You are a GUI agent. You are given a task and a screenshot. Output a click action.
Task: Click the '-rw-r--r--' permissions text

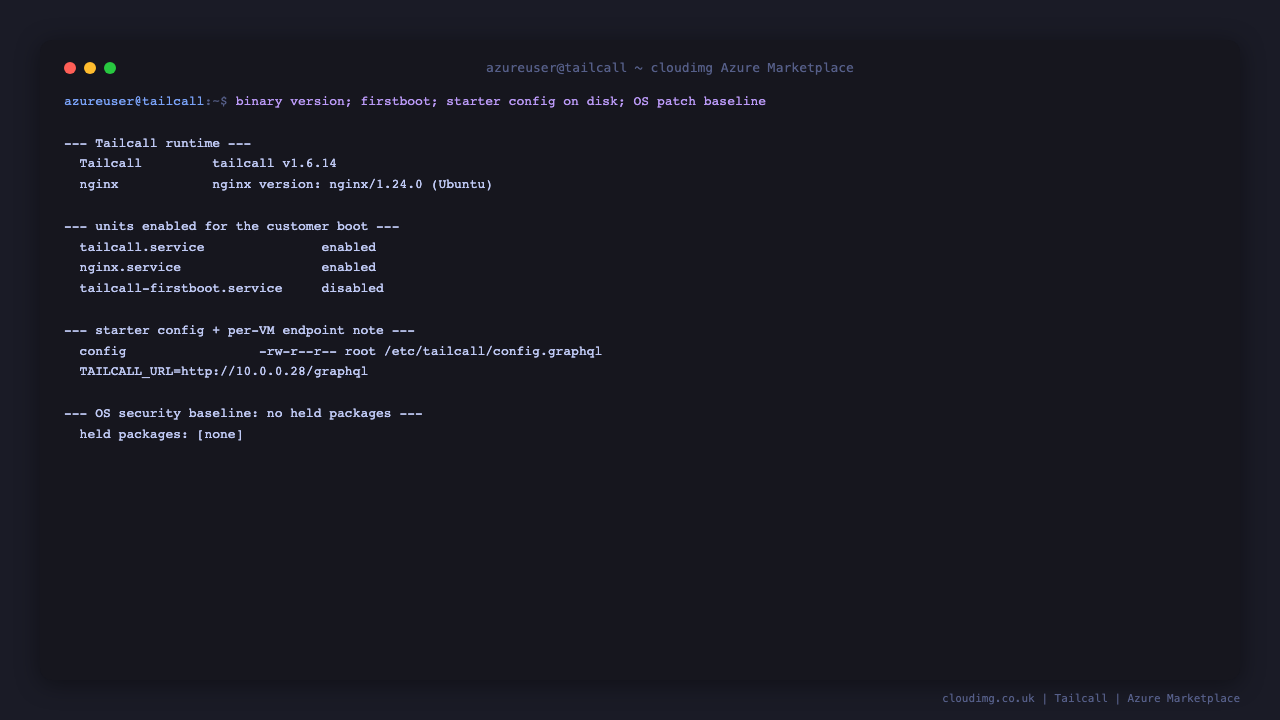(x=298, y=351)
